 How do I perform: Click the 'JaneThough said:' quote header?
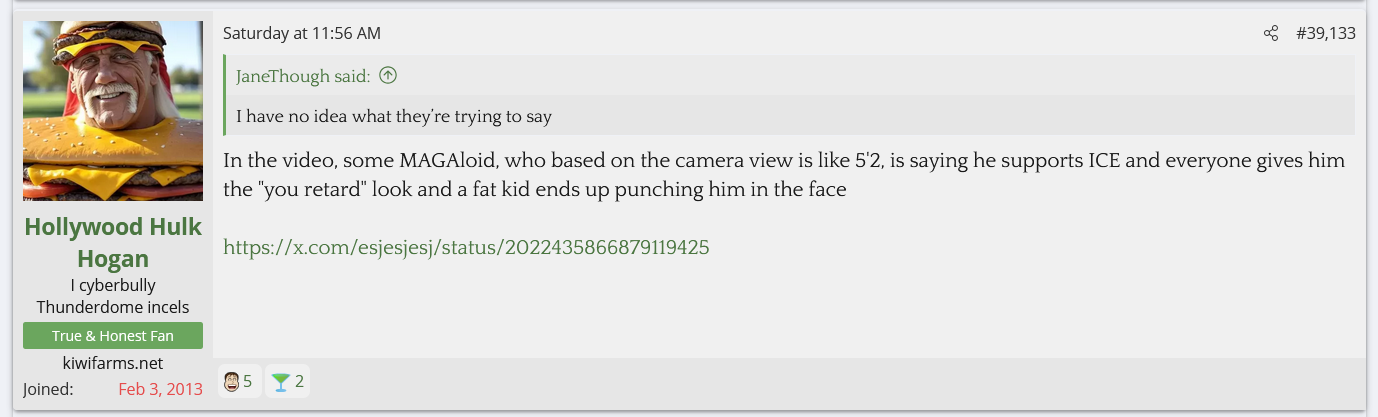pos(302,76)
